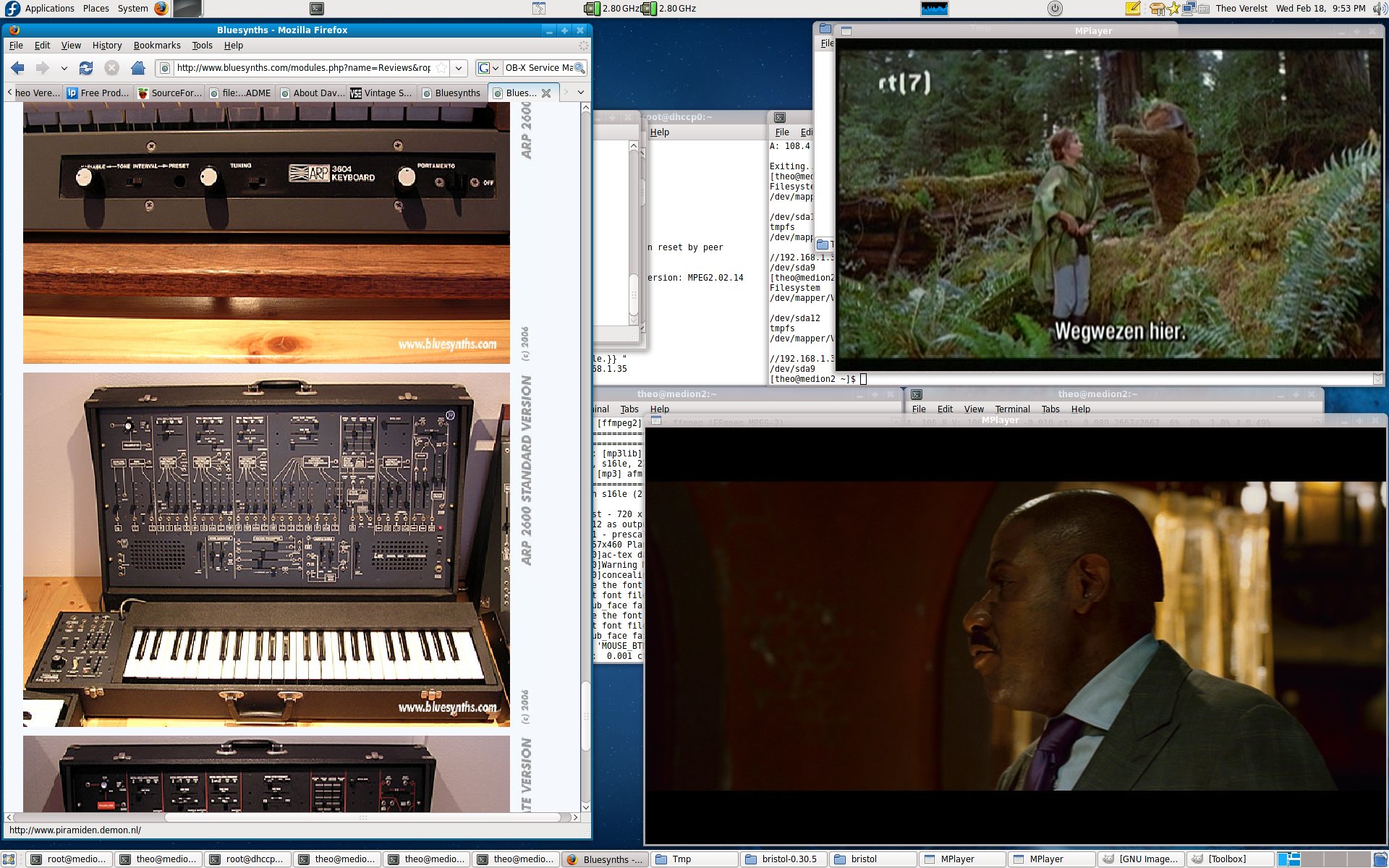Screen dimensions: 1389x868
Task: Open Tmp folder taskbar button
Action: pos(694,859)
